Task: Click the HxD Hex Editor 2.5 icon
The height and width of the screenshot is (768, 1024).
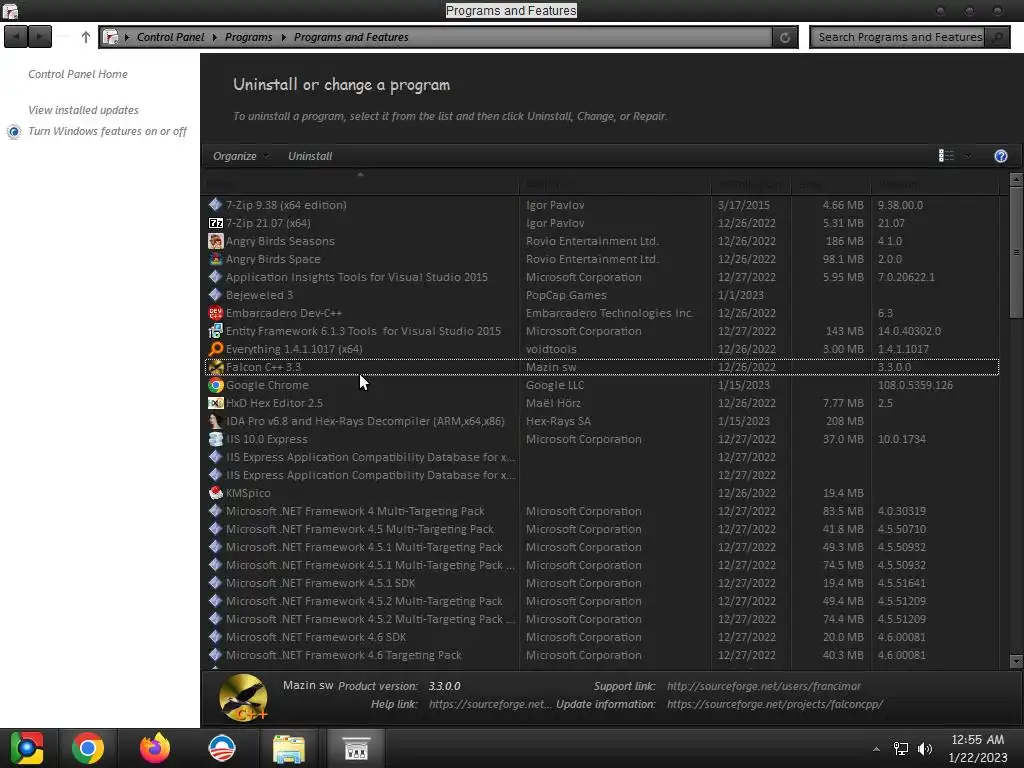Action: (216, 403)
